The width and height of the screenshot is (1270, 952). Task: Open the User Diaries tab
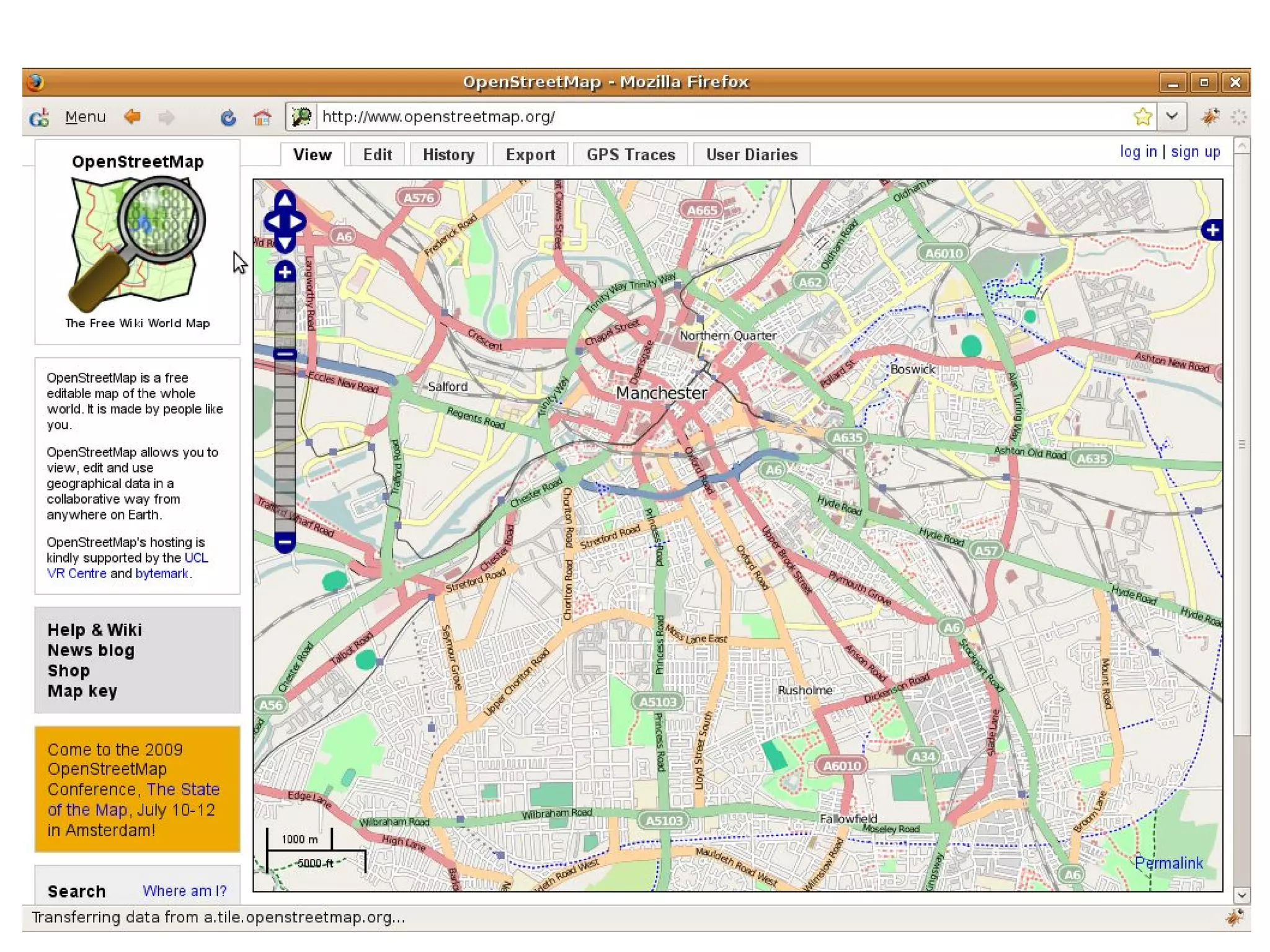point(752,154)
